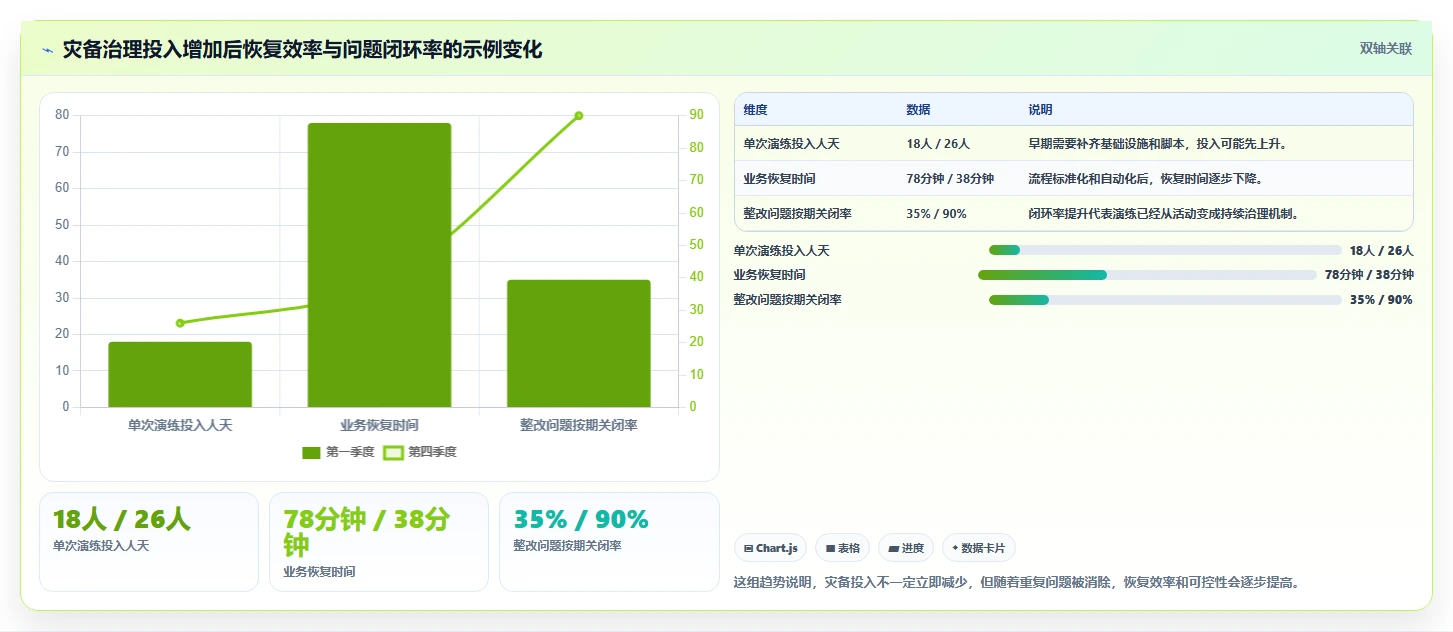Click the 维度 table column header
The height and width of the screenshot is (632, 1453).
(755, 110)
